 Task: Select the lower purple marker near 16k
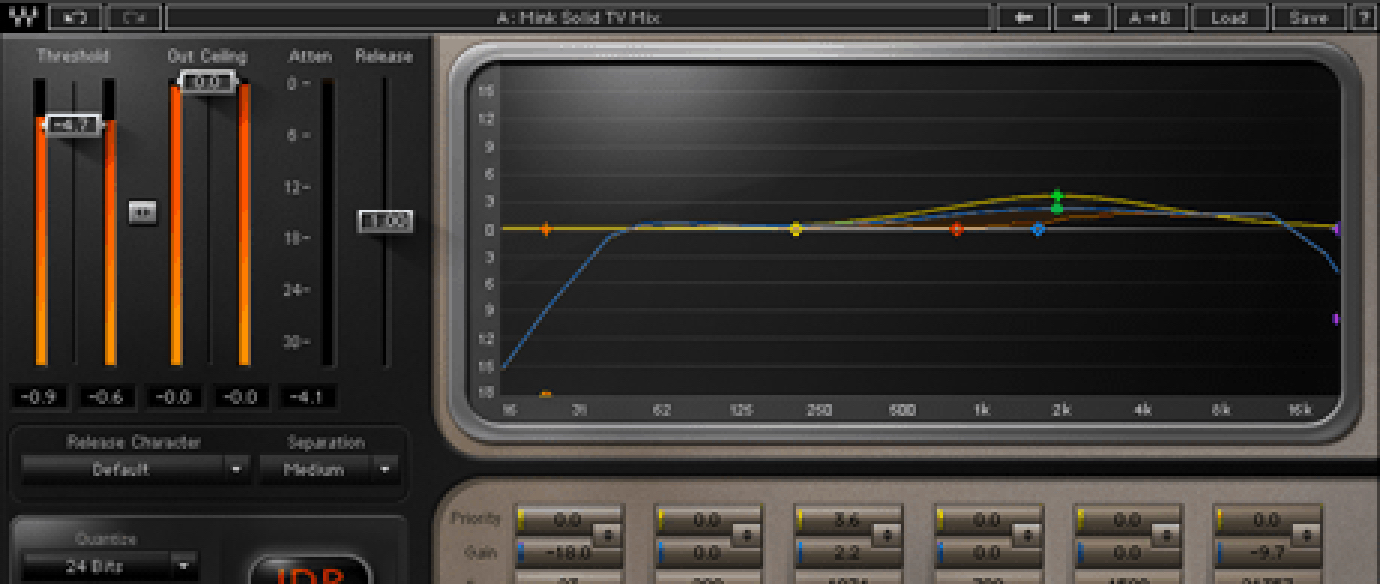click(1336, 319)
